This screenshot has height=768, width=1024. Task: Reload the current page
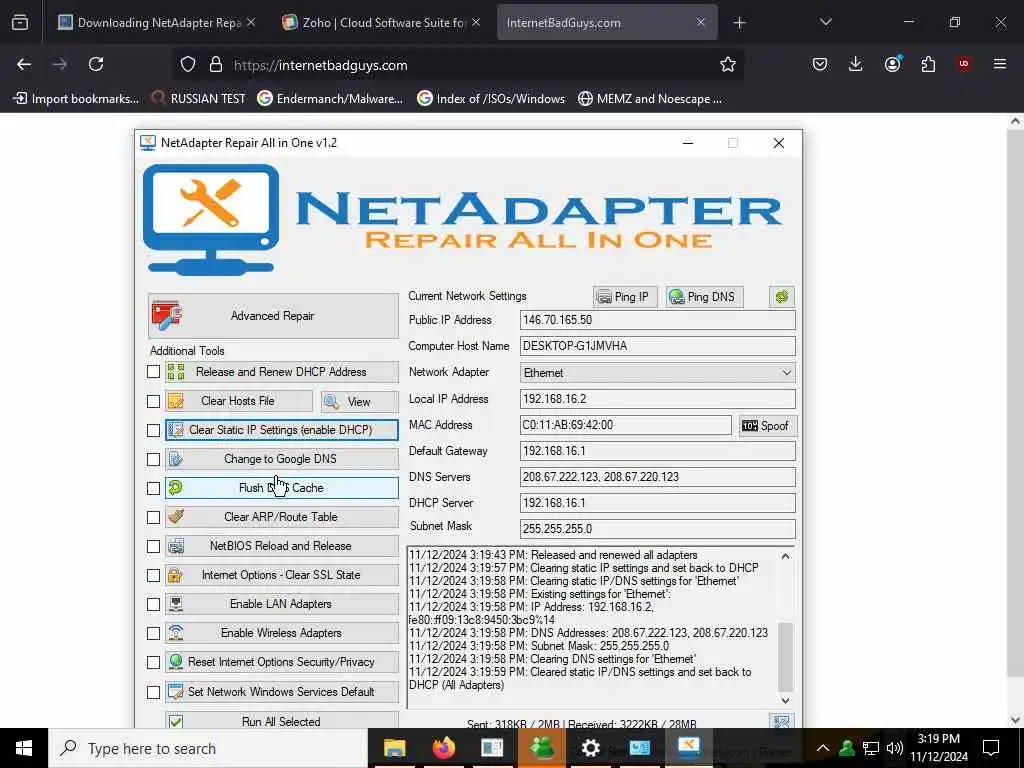point(96,64)
